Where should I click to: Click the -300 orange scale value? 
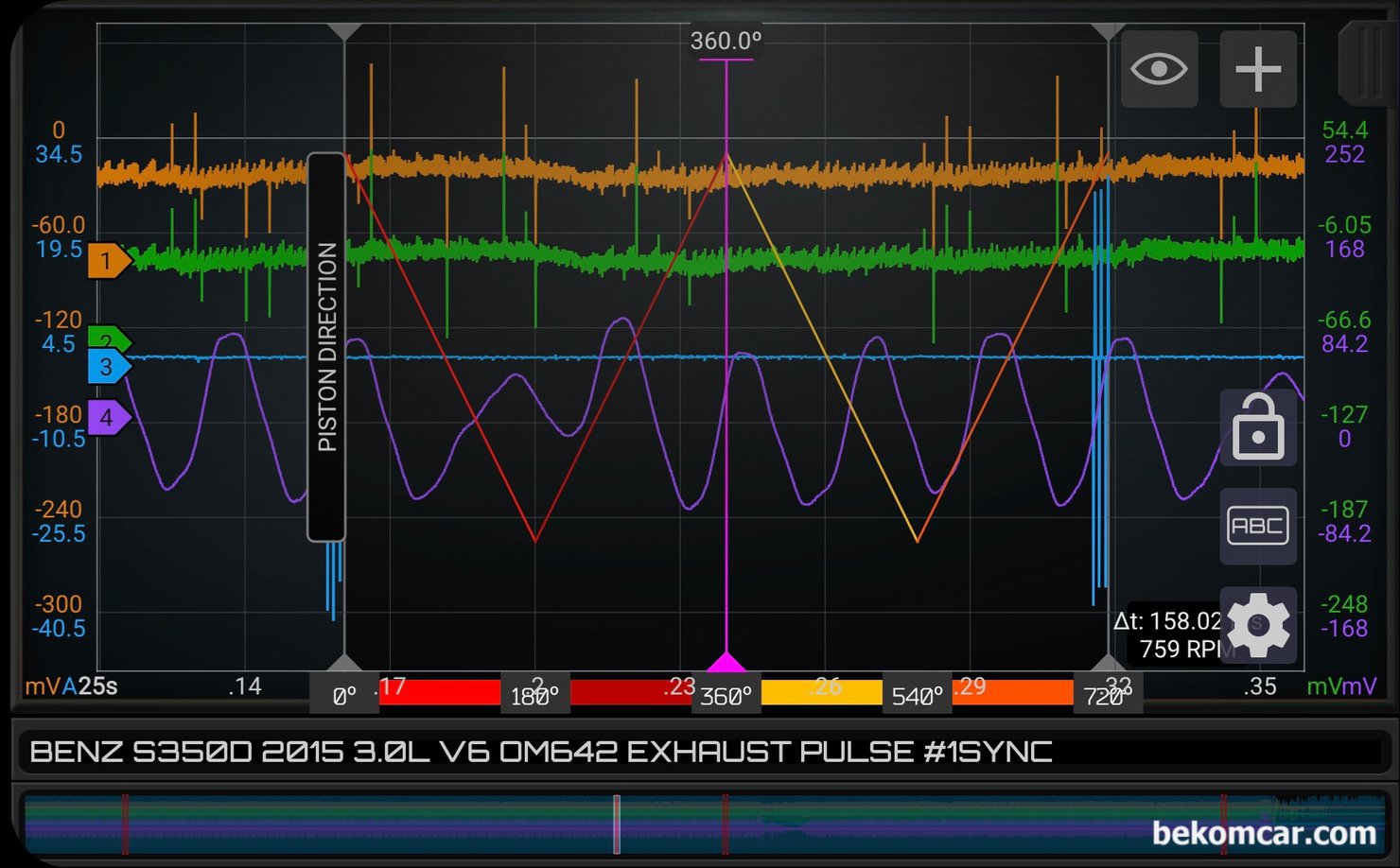[59, 604]
